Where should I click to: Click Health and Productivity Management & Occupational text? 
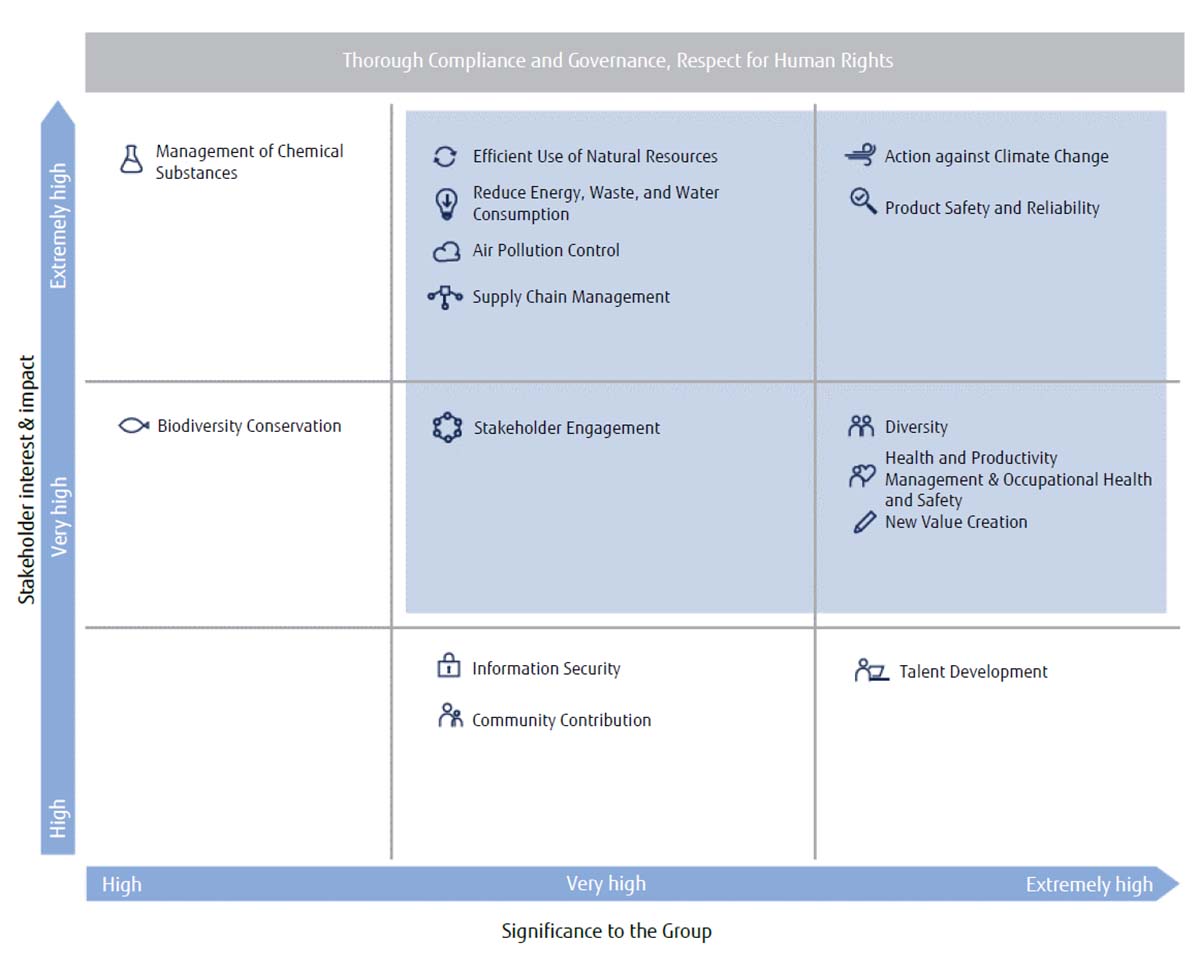1018,479
